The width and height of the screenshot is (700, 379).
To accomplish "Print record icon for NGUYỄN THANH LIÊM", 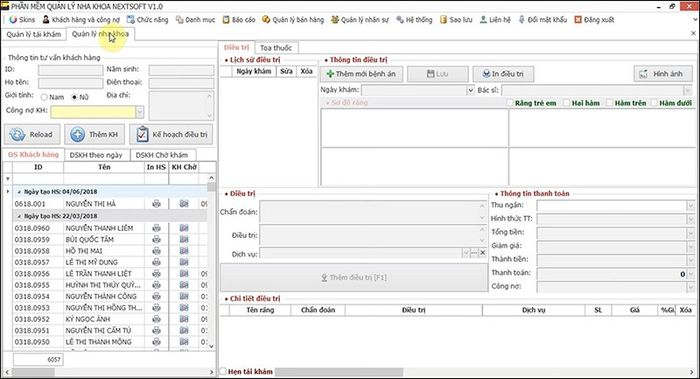I will coord(156,228).
